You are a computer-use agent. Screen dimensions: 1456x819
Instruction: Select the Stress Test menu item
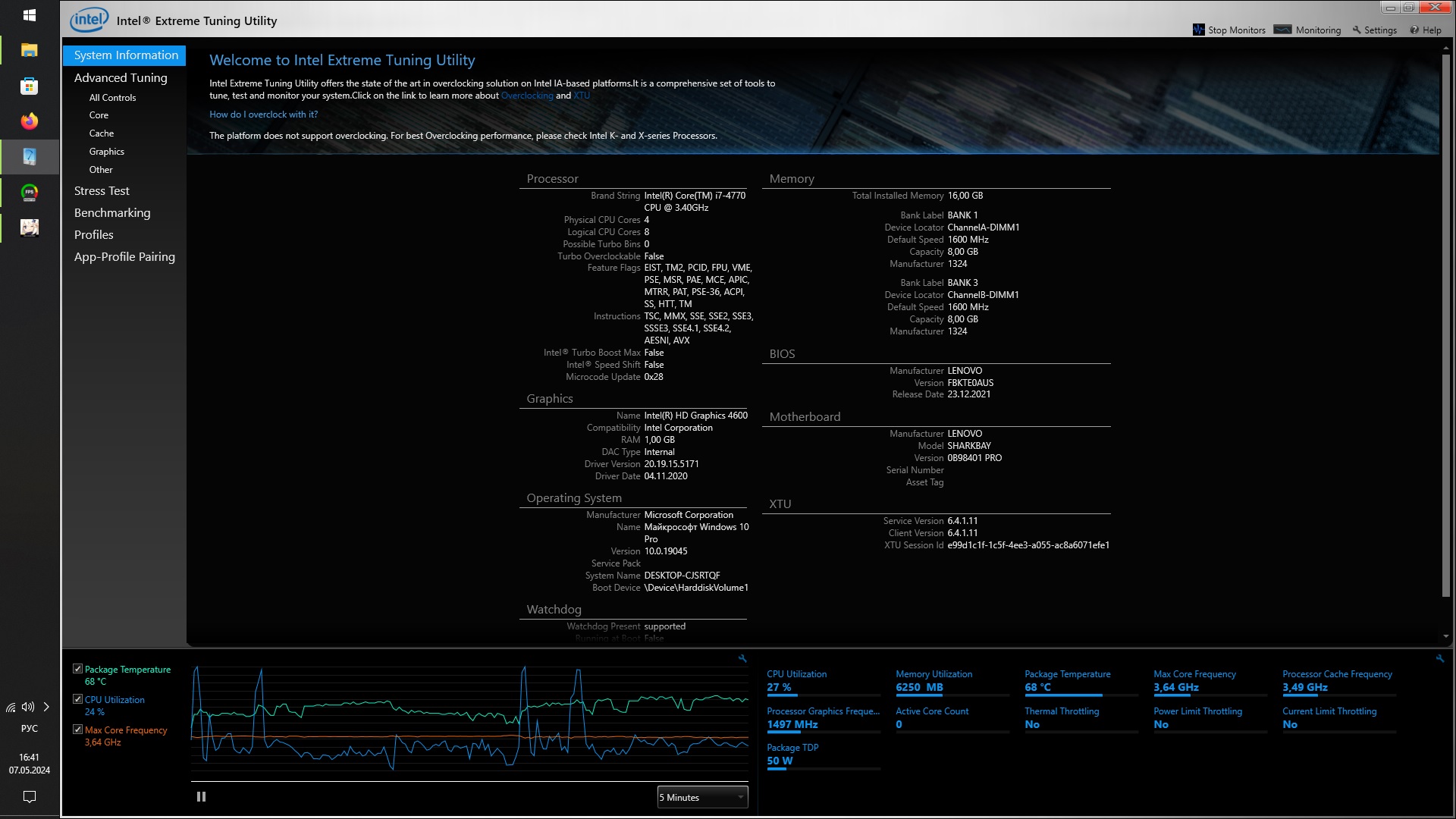102,191
